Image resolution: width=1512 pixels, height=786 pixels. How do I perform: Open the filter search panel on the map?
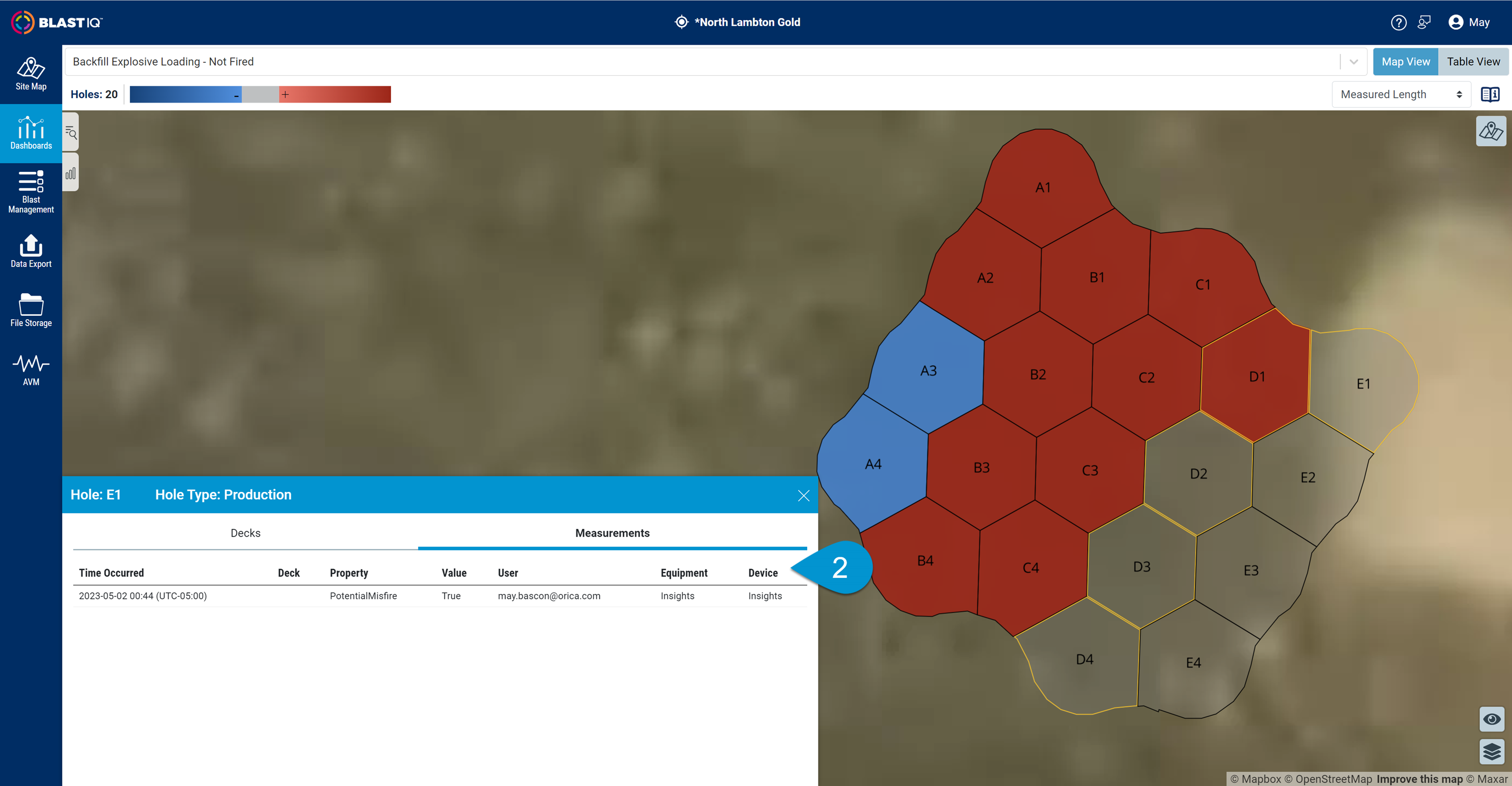[70, 133]
